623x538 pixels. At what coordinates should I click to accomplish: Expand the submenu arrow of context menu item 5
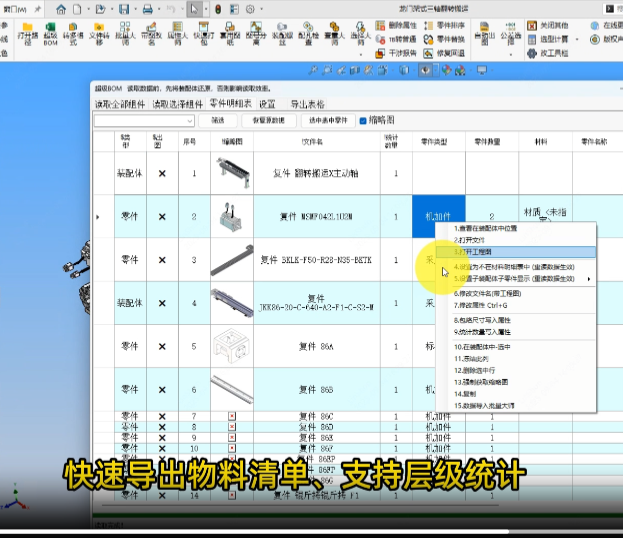coord(589,279)
